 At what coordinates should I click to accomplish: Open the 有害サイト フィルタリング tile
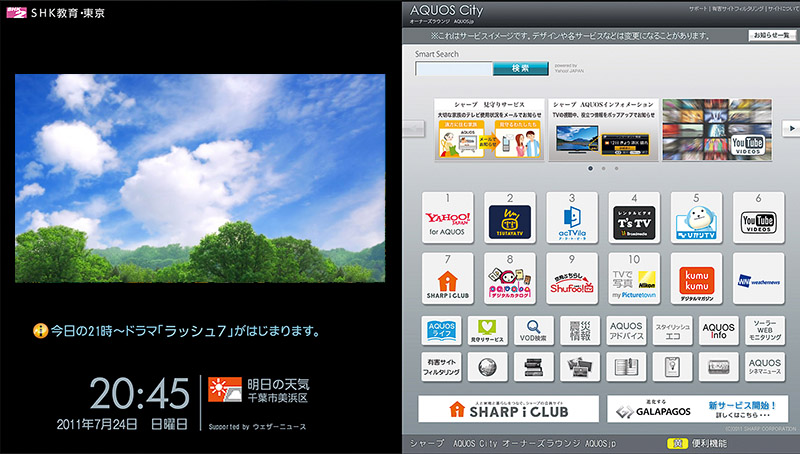(x=441, y=367)
